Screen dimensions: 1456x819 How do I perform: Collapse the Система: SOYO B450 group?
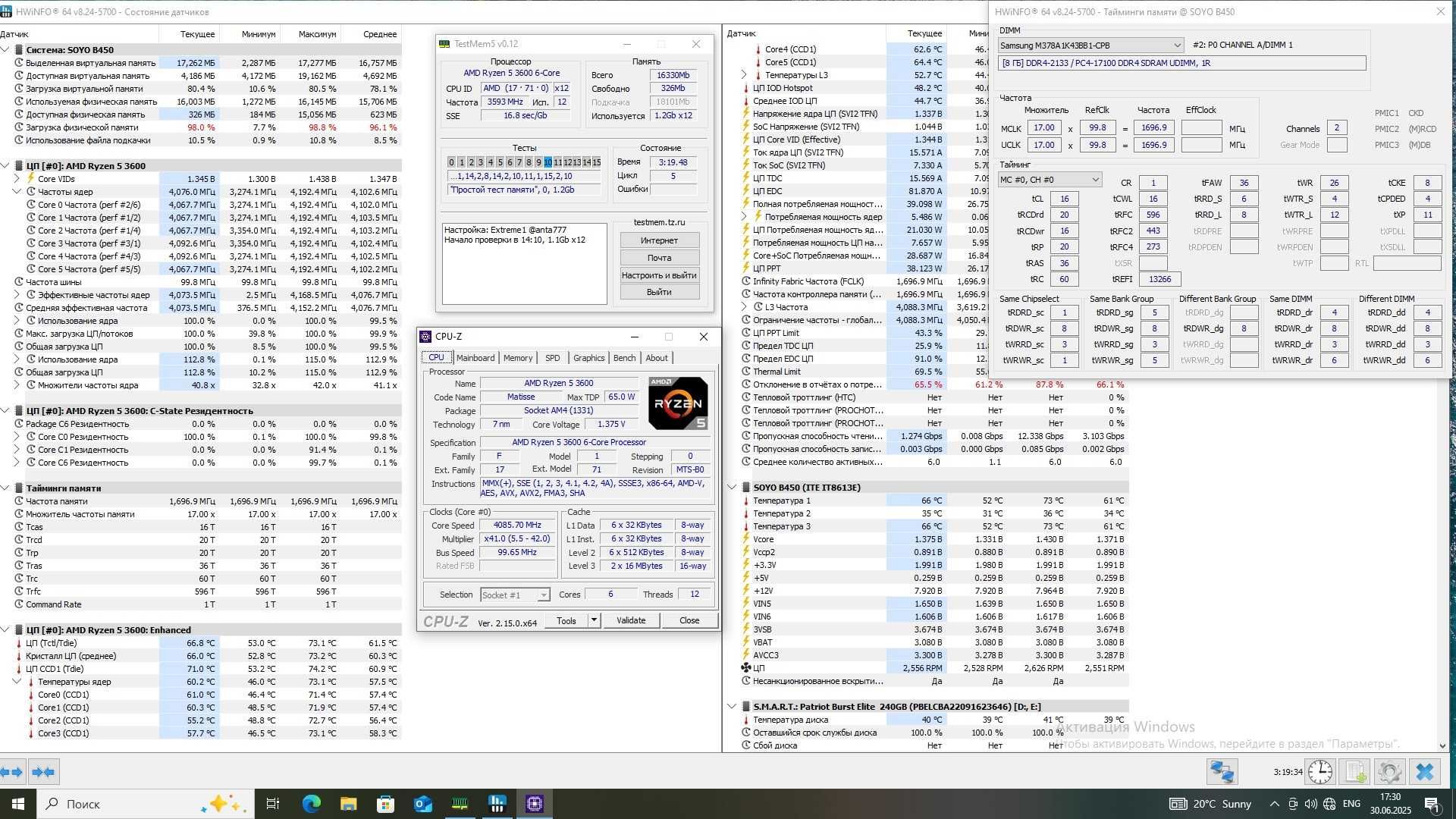point(5,50)
